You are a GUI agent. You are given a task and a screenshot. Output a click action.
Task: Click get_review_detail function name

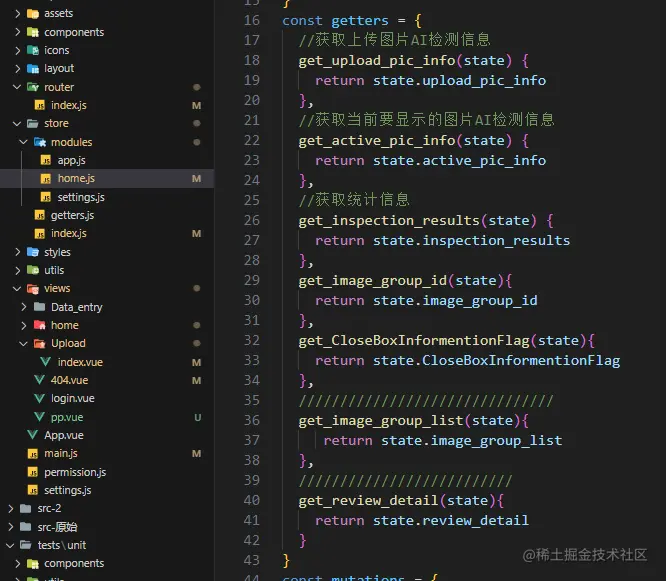pos(368,500)
